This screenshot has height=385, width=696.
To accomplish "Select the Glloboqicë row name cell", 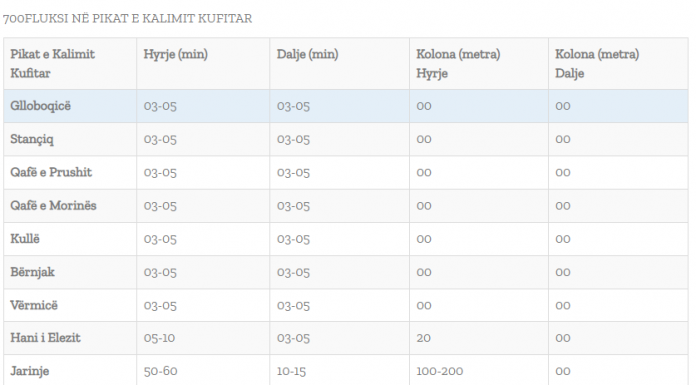I will (x=70, y=106).
